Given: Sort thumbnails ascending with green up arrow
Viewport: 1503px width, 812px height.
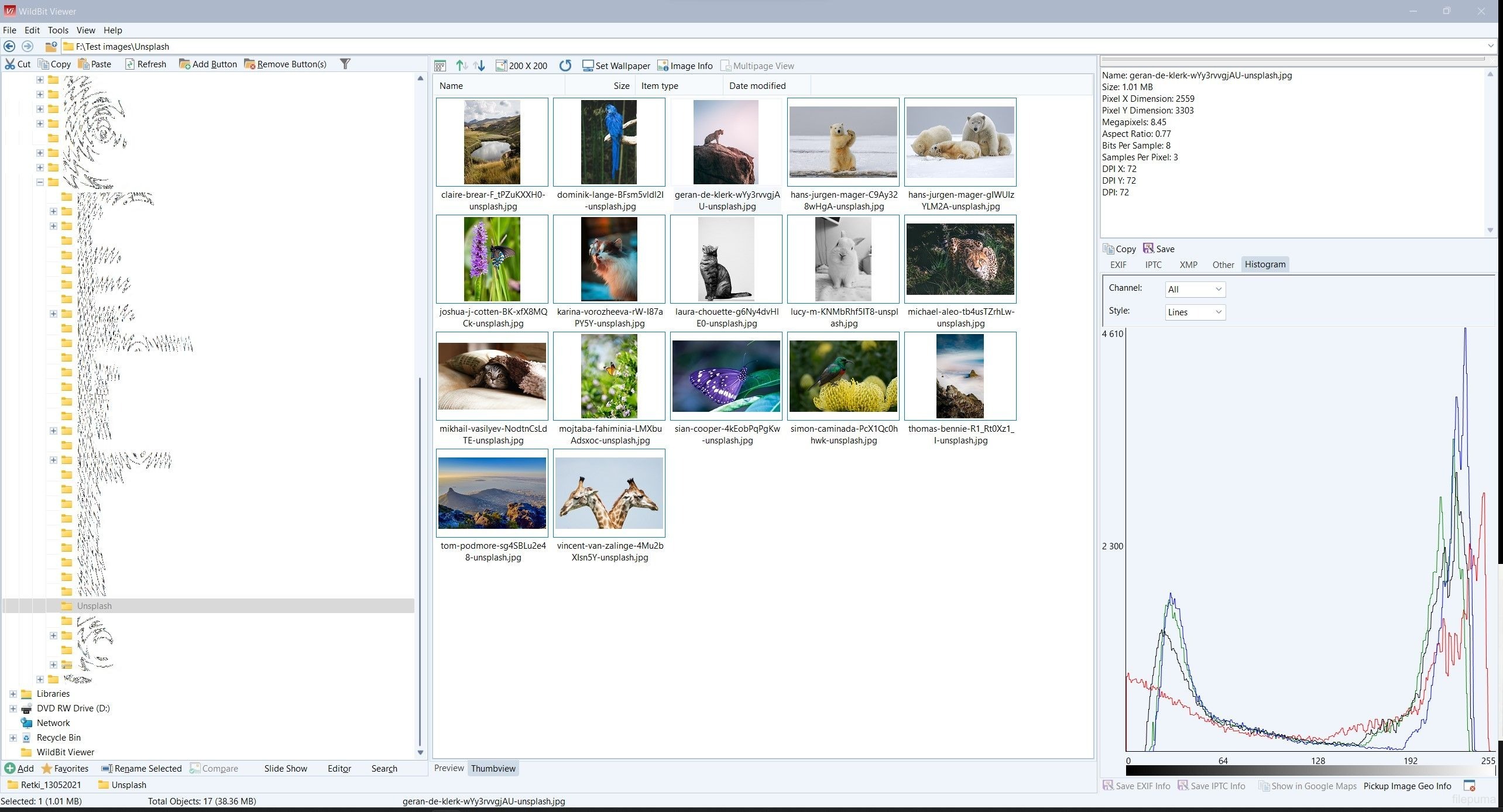Looking at the screenshot, I should tap(462, 66).
